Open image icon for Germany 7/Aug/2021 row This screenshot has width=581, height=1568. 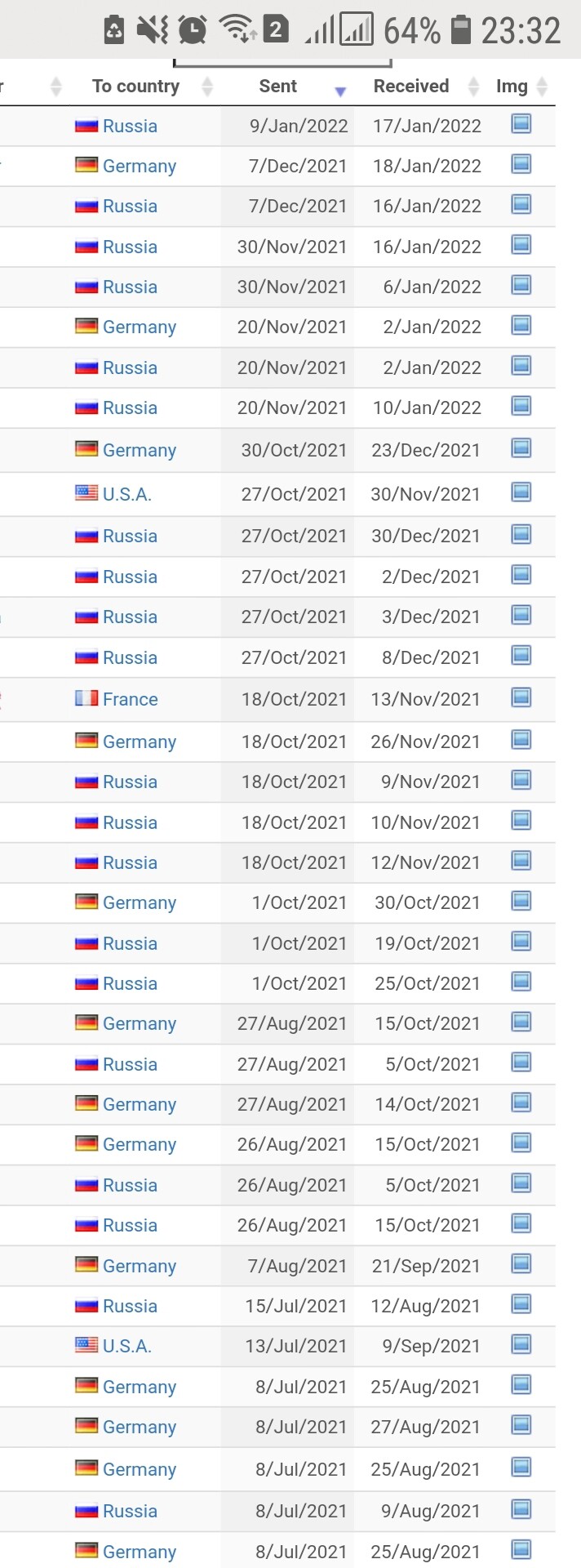[x=521, y=1264]
